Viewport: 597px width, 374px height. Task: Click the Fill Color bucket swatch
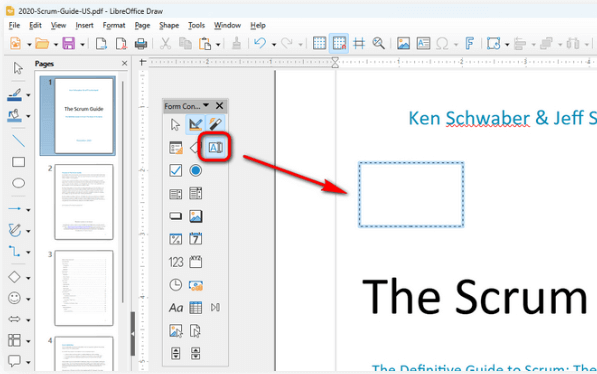pos(14,115)
